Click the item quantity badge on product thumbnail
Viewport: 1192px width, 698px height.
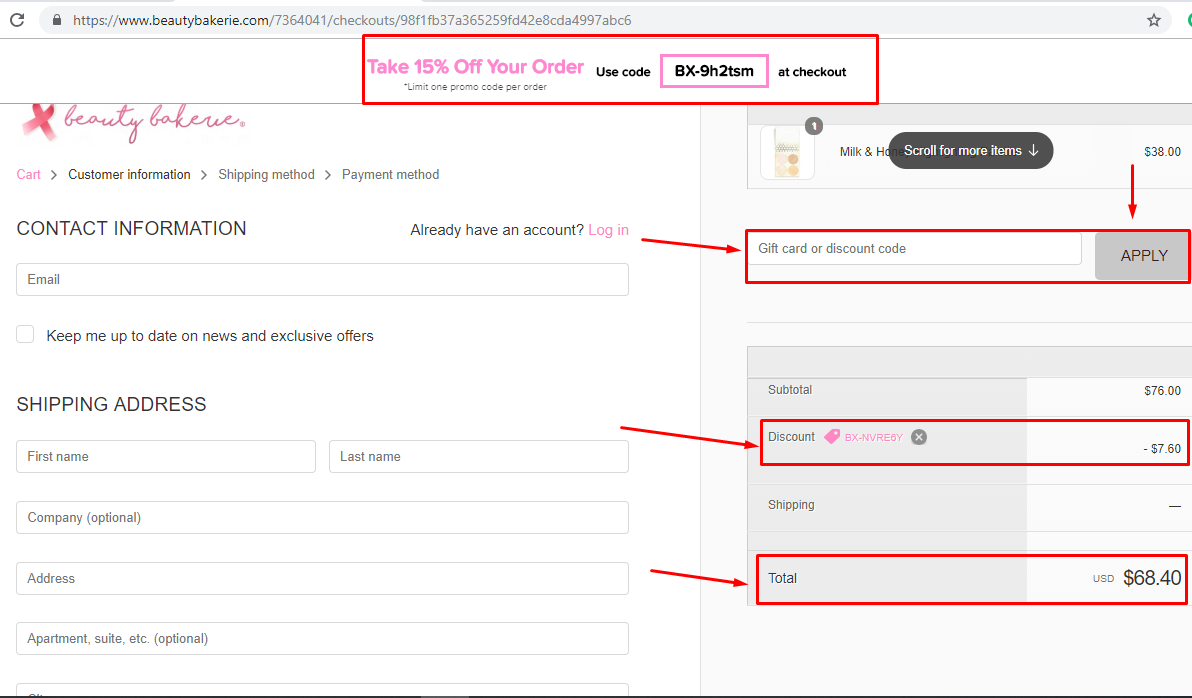[x=813, y=126]
